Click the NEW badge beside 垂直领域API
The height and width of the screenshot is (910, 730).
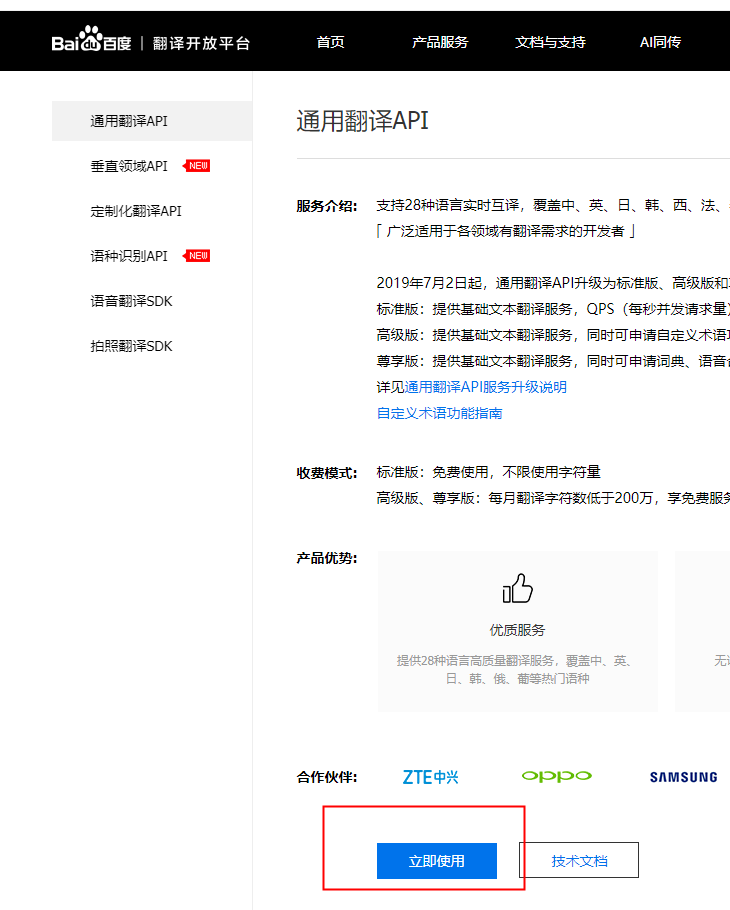(x=197, y=166)
